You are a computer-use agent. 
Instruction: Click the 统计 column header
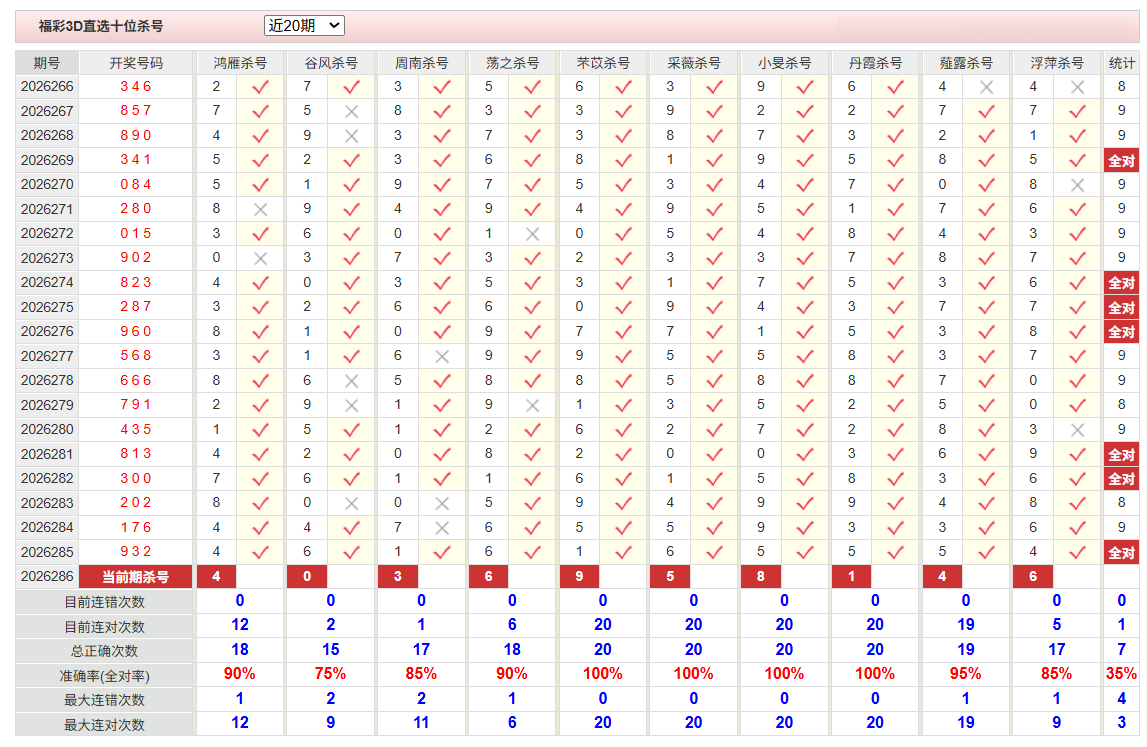[x=1121, y=63]
